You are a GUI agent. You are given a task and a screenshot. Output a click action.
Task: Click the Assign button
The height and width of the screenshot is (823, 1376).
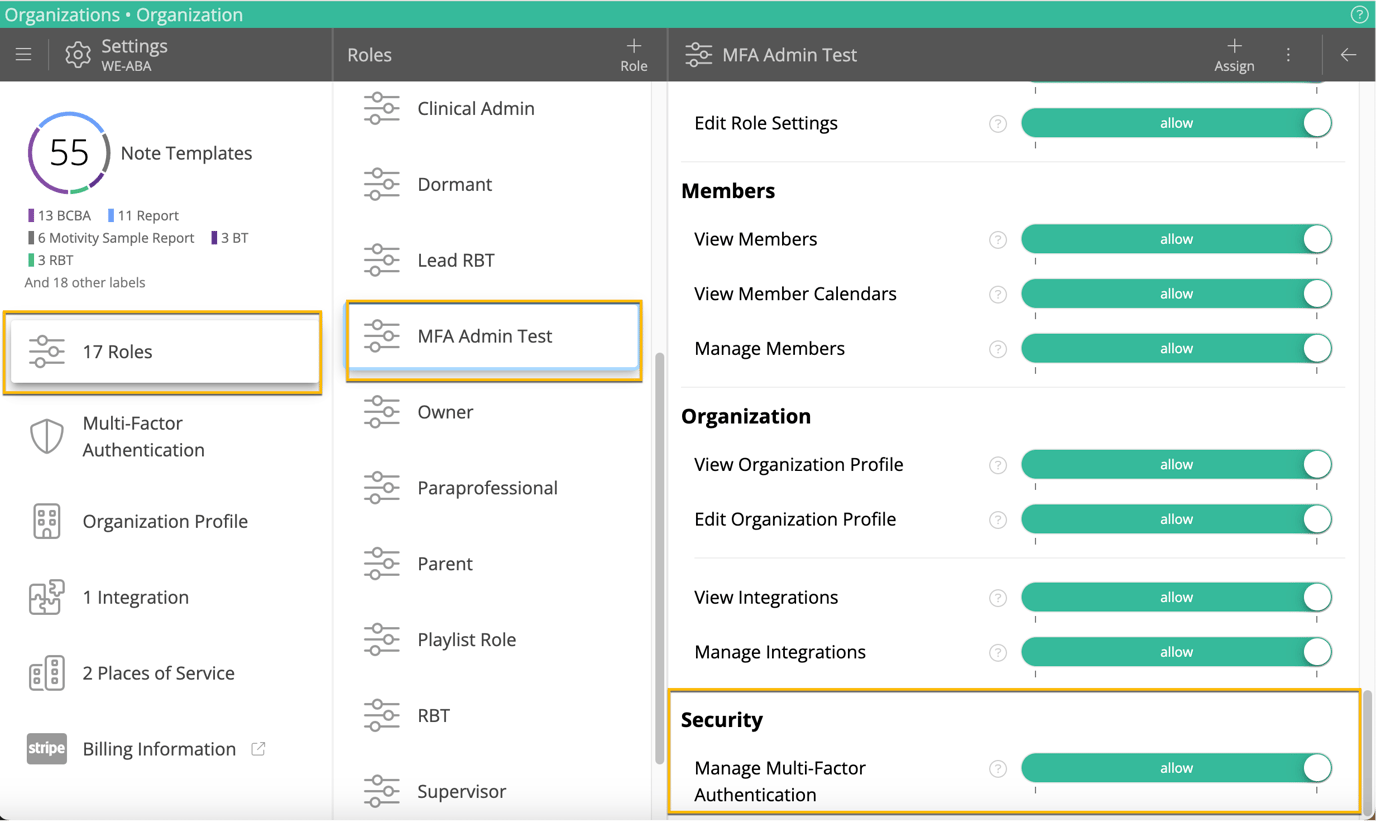(1234, 55)
